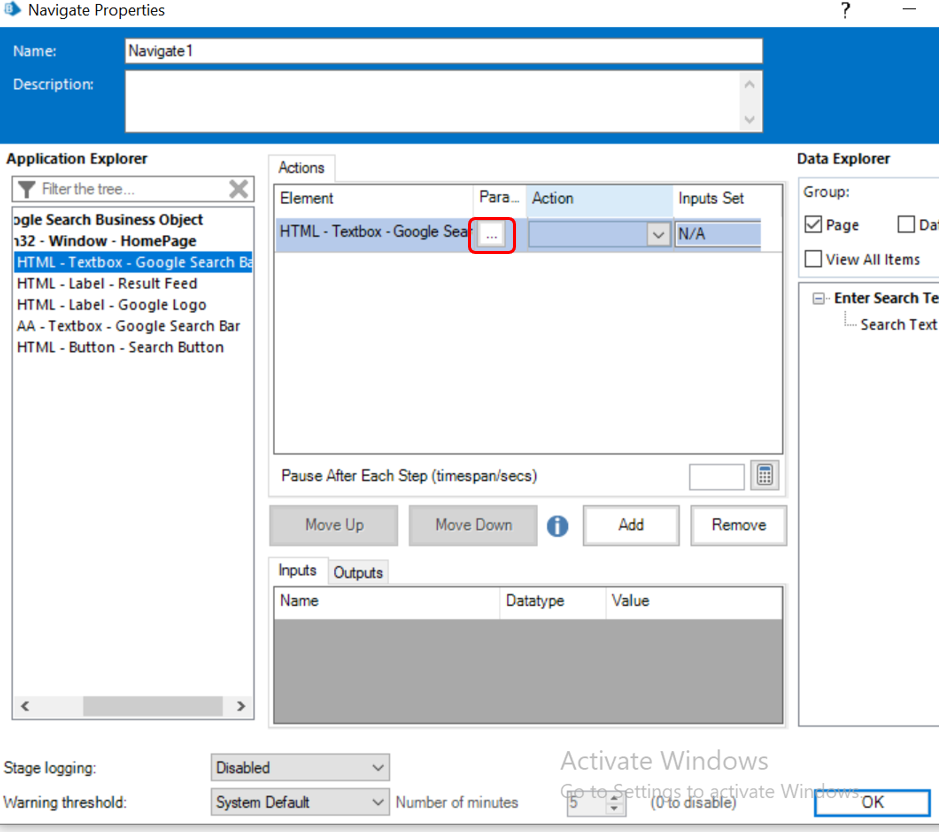This screenshot has width=942, height=832.
Task: Decrement the number of minutes spinner
Action: click(614, 809)
